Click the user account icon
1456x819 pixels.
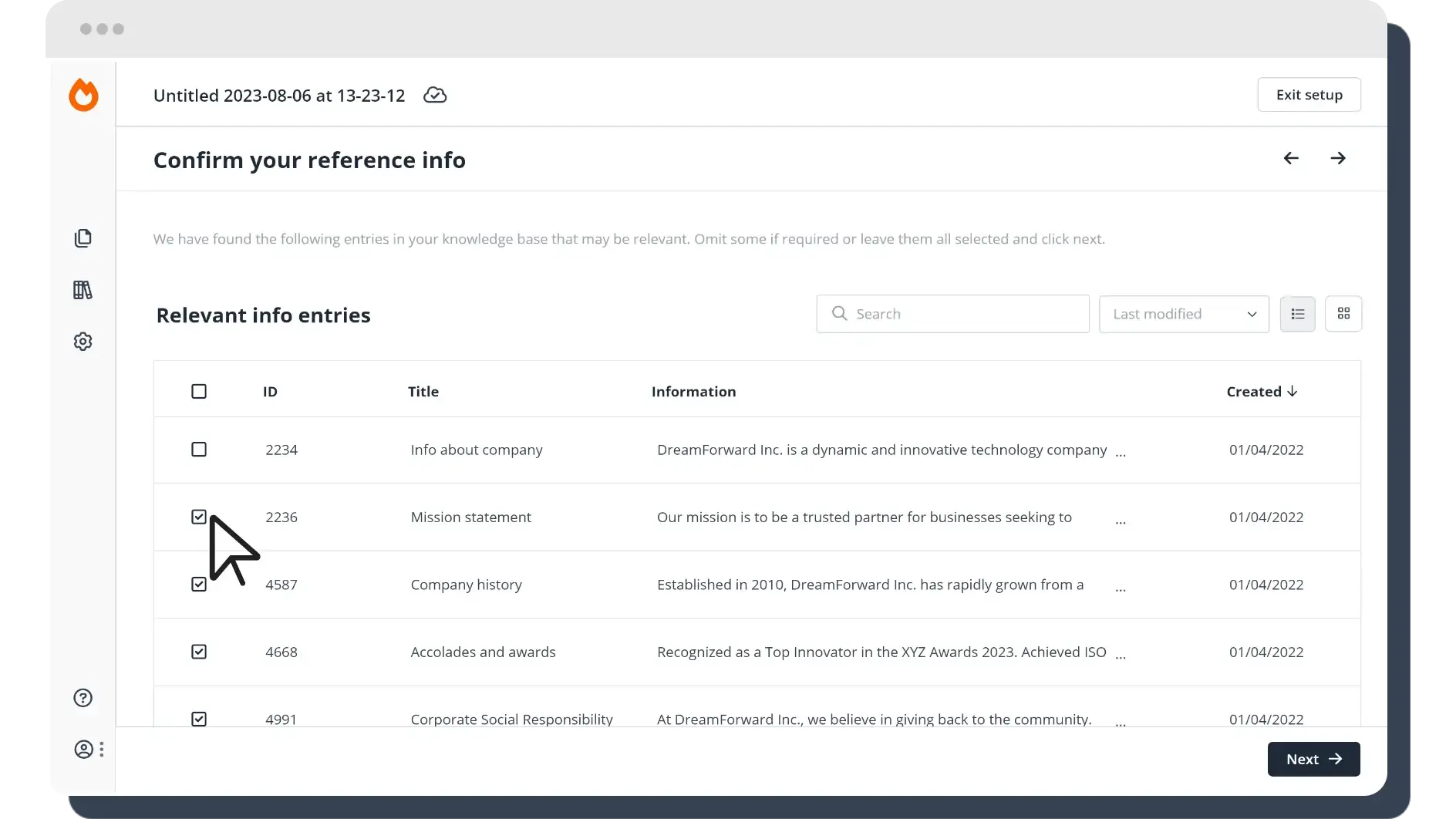pyautogui.click(x=83, y=750)
